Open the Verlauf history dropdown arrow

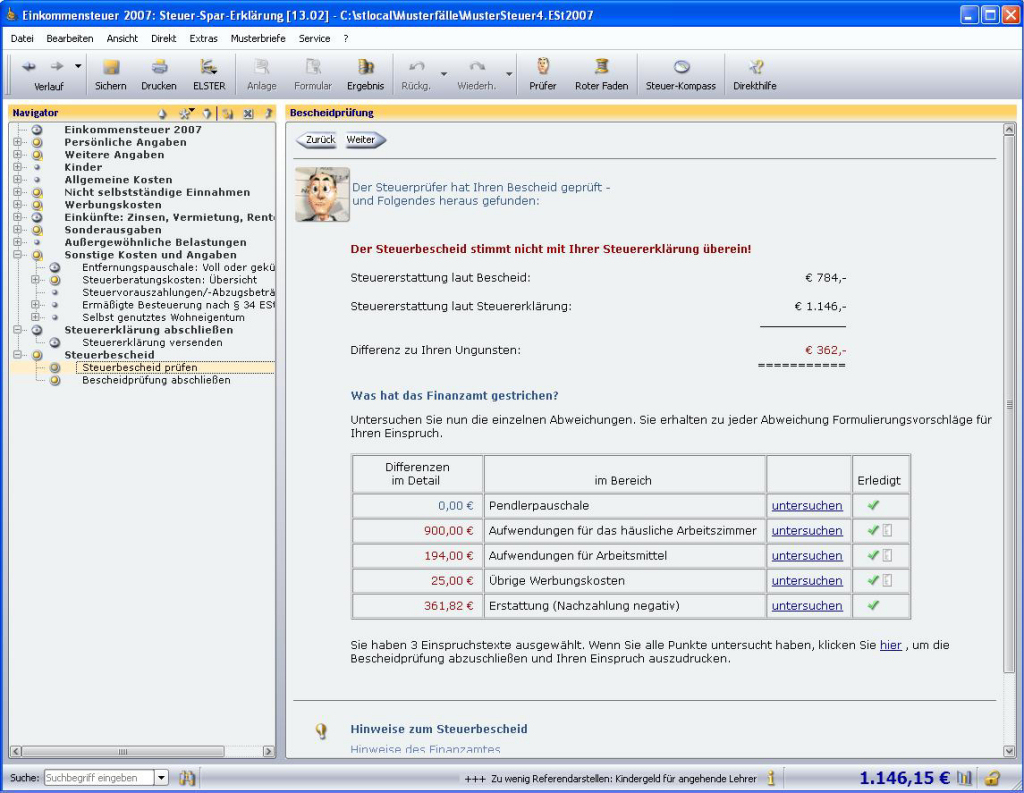click(78, 66)
